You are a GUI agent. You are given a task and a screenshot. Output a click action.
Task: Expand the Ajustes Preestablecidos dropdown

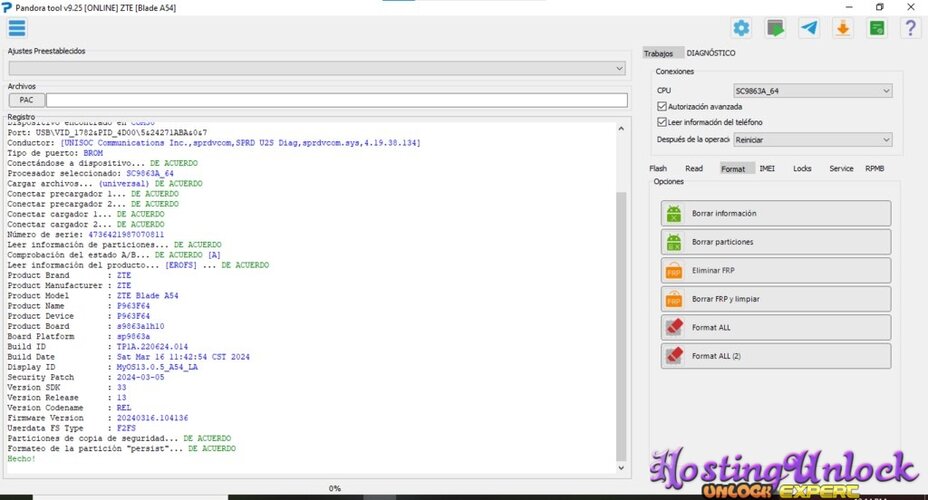pos(317,69)
